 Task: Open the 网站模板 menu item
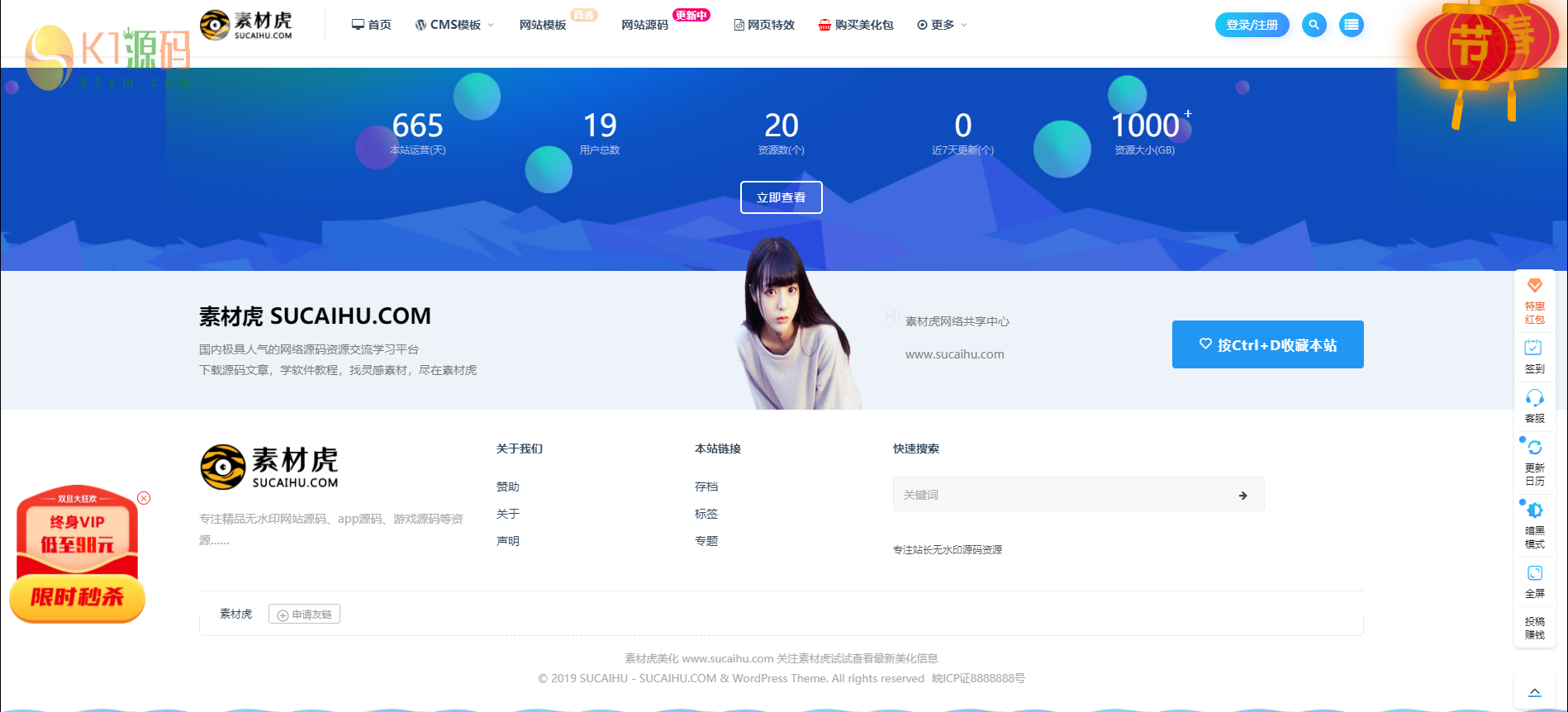coord(543,25)
